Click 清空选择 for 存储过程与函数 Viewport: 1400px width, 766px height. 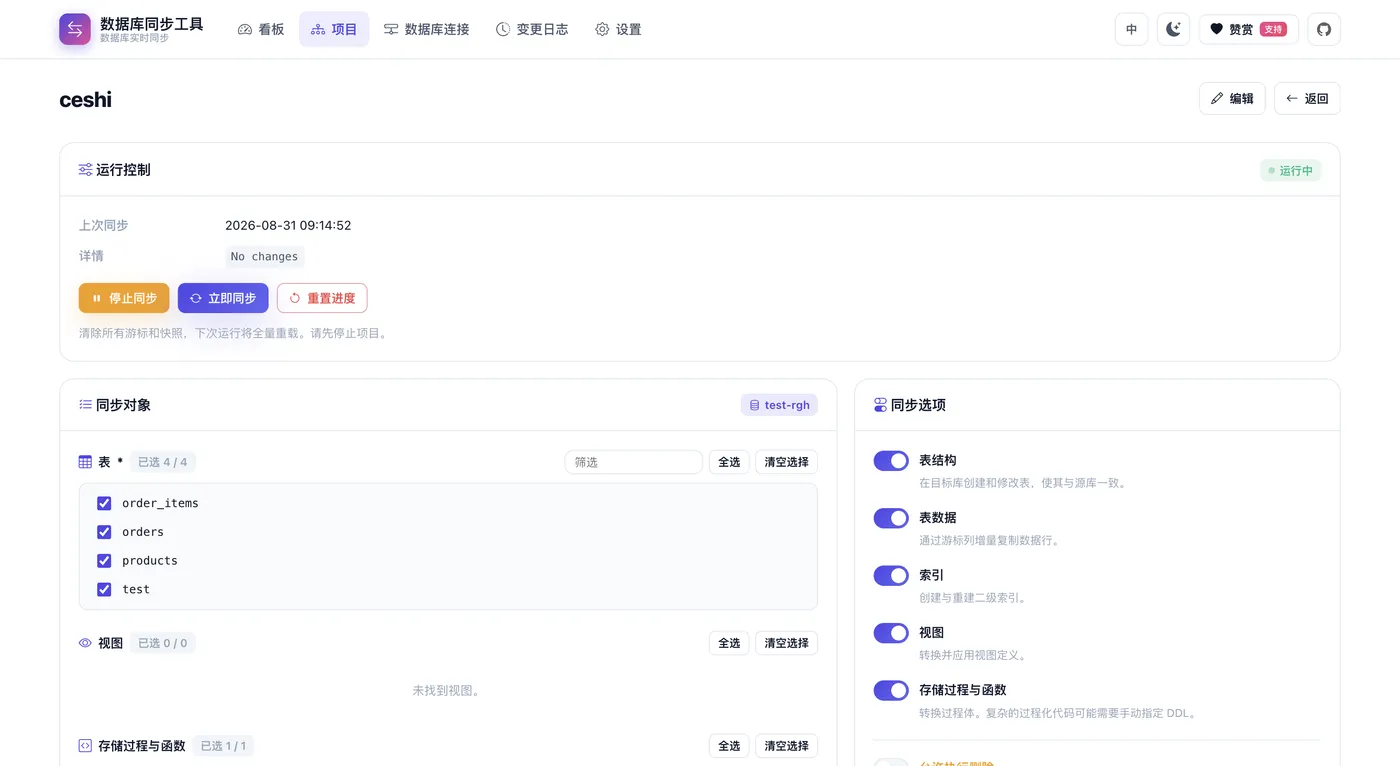click(x=786, y=746)
